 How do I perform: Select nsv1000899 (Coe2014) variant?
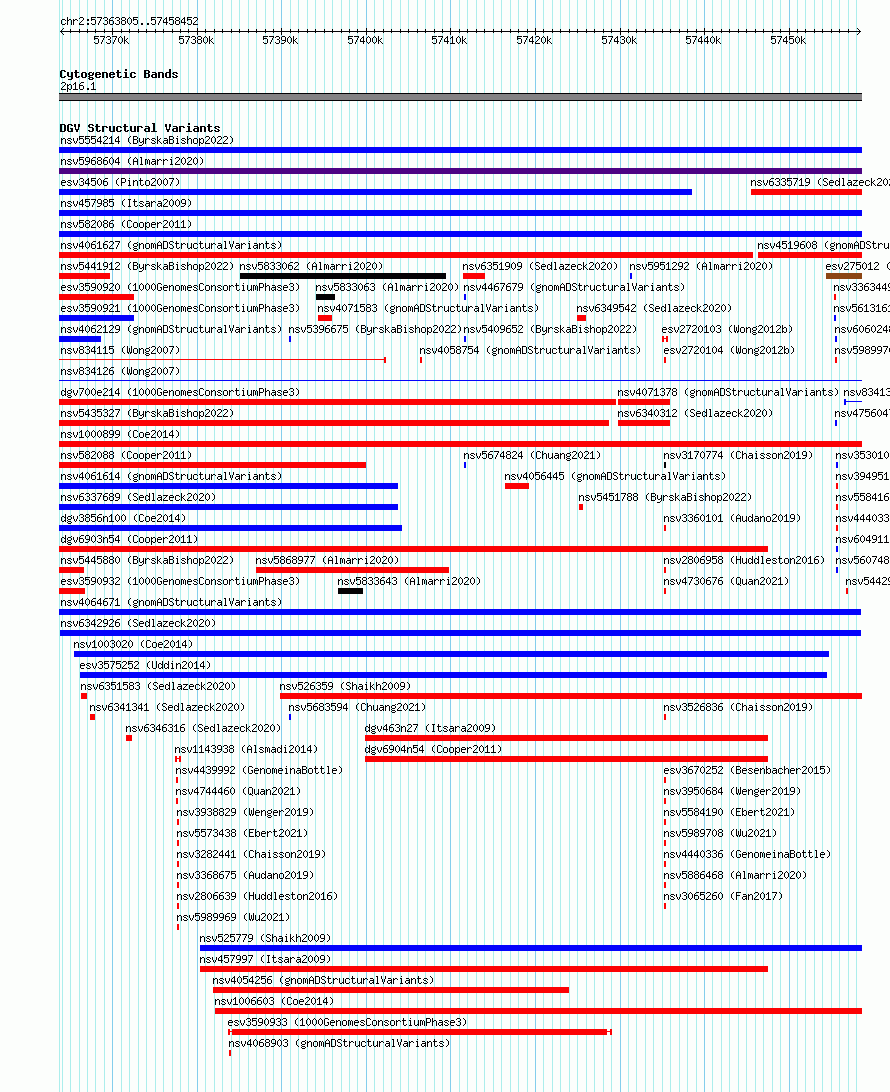tap(120, 434)
